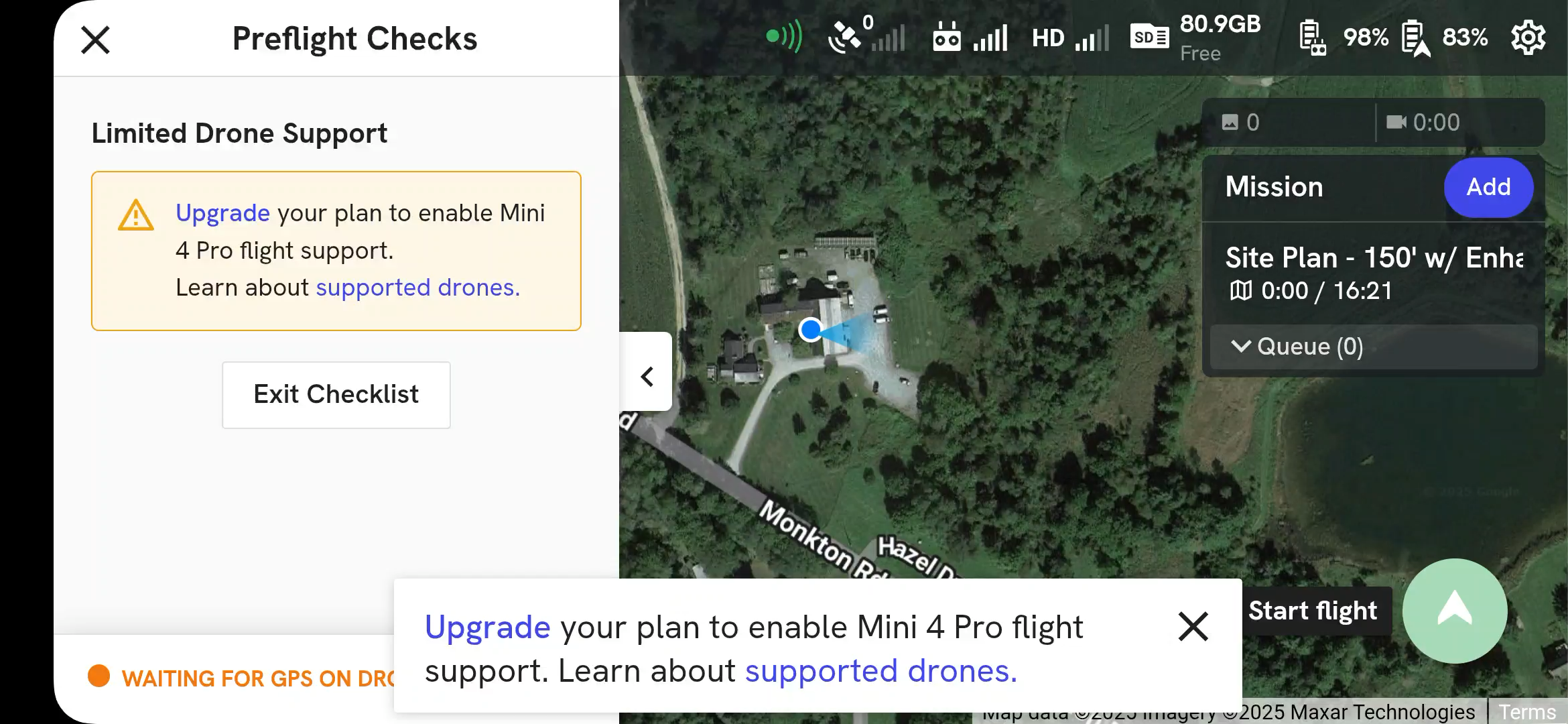Tap the photo count icon

tap(1230, 122)
